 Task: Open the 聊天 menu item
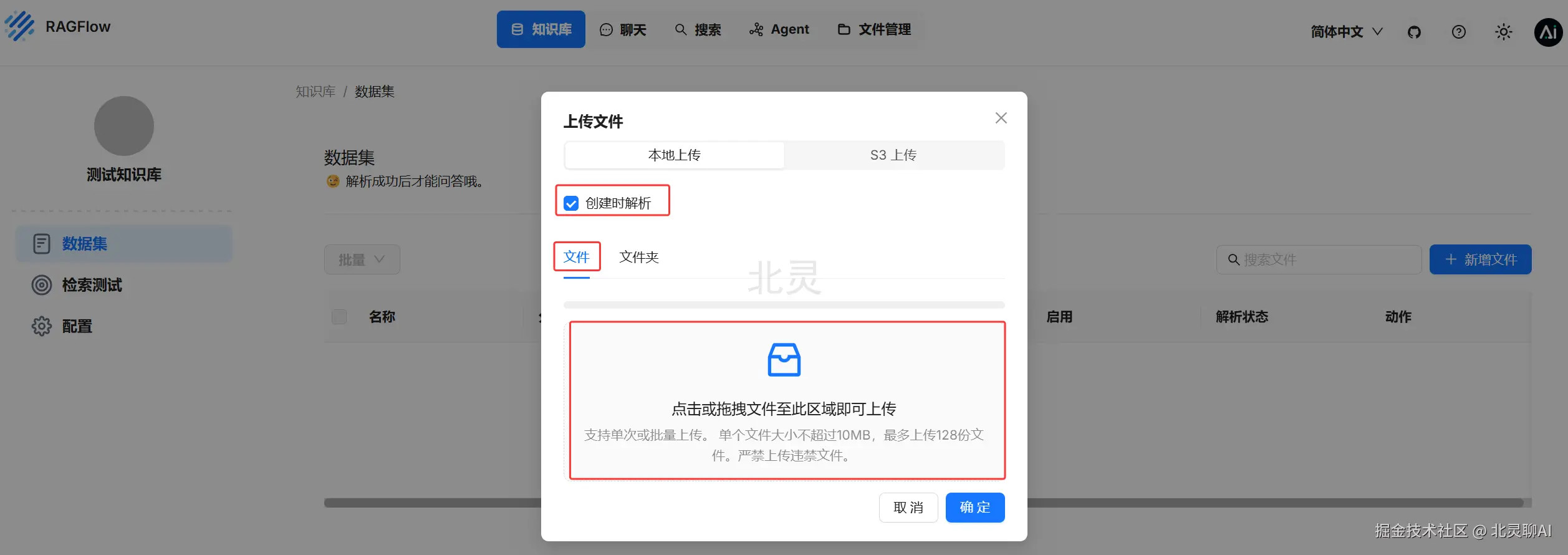click(623, 29)
